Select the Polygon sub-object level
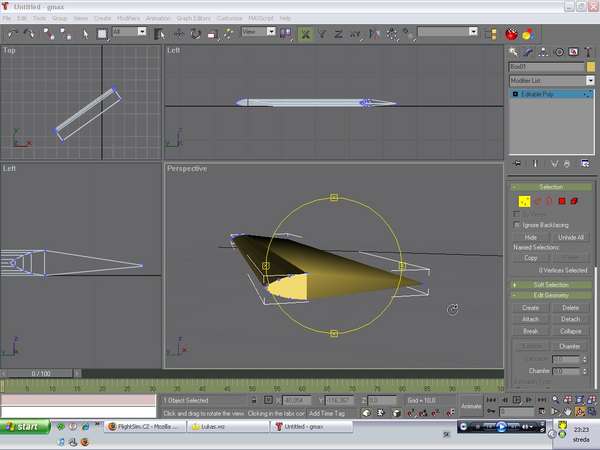600x450 pixels. (562, 201)
